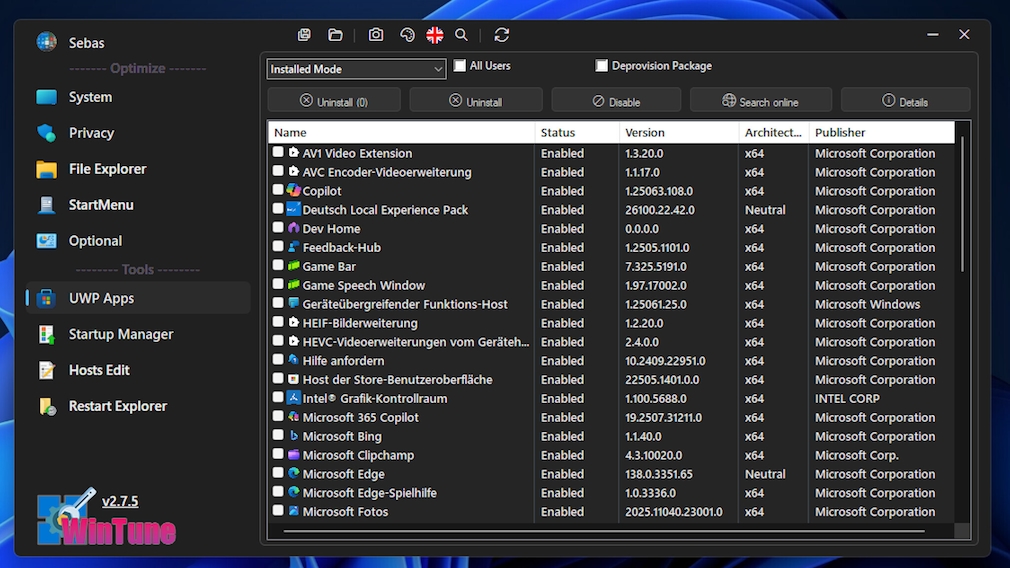Screen dimensions: 1010x568
Task: Open Restart Explorer in the sidebar
Action: [x=117, y=406]
